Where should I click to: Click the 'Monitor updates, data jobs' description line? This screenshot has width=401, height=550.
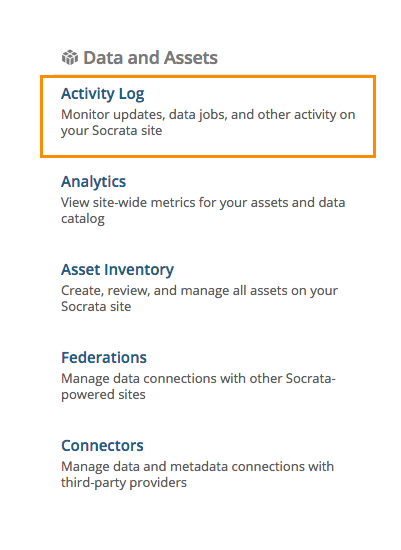[208, 115]
